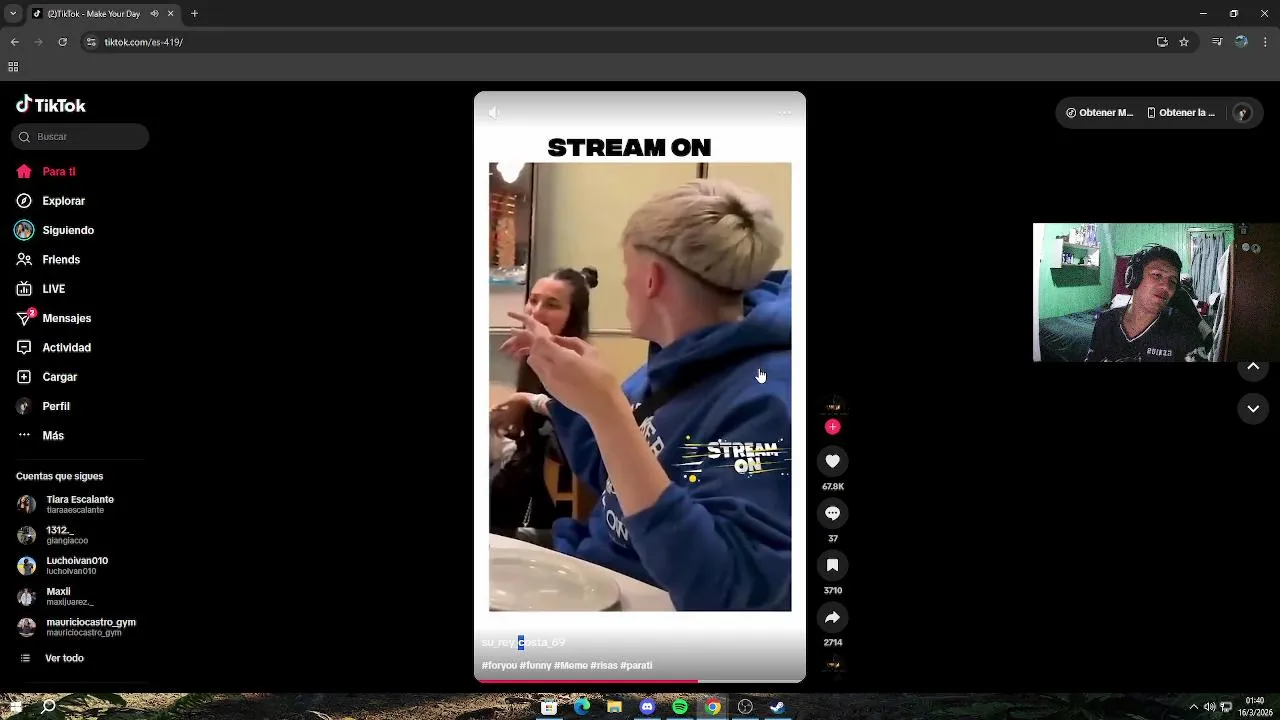The width and height of the screenshot is (1280, 720).
Task: Bookmark this page with star icon
Action: (x=1184, y=42)
